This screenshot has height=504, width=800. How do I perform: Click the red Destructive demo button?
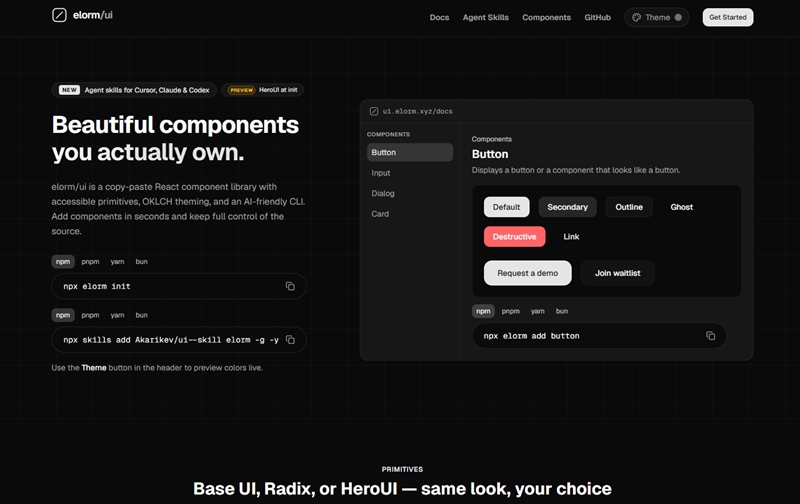(514, 237)
